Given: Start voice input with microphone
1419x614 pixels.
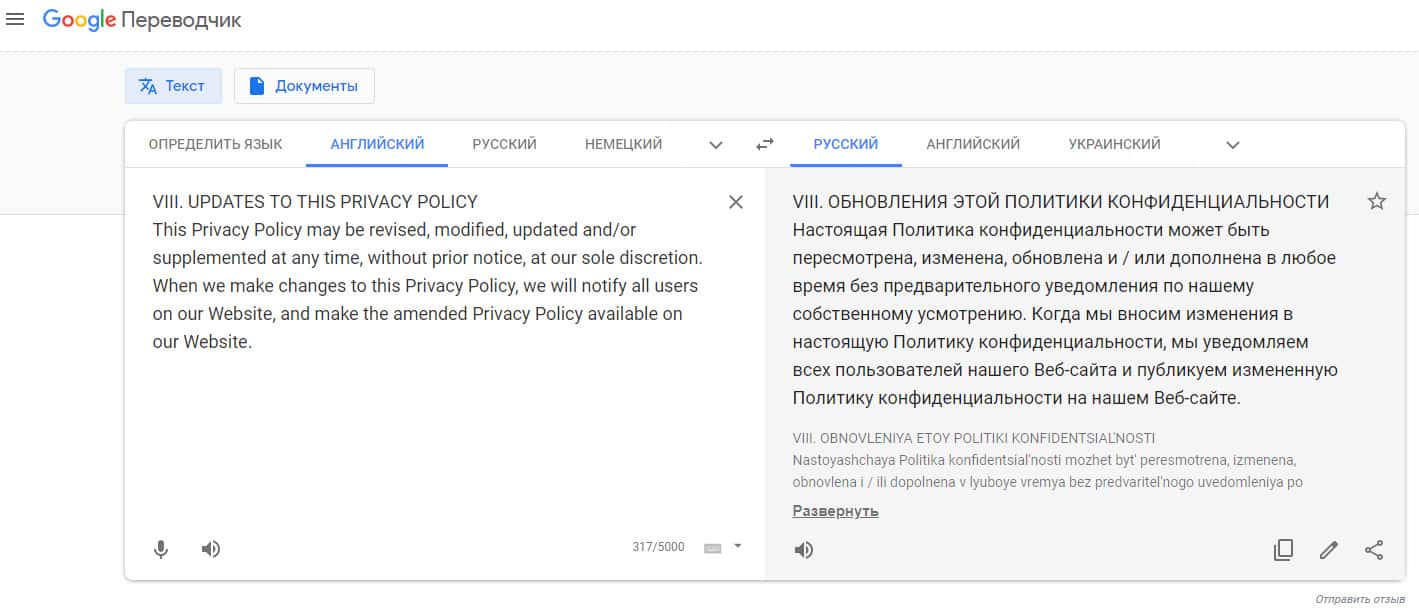Looking at the screenshot, I should (x=161, y=549).
